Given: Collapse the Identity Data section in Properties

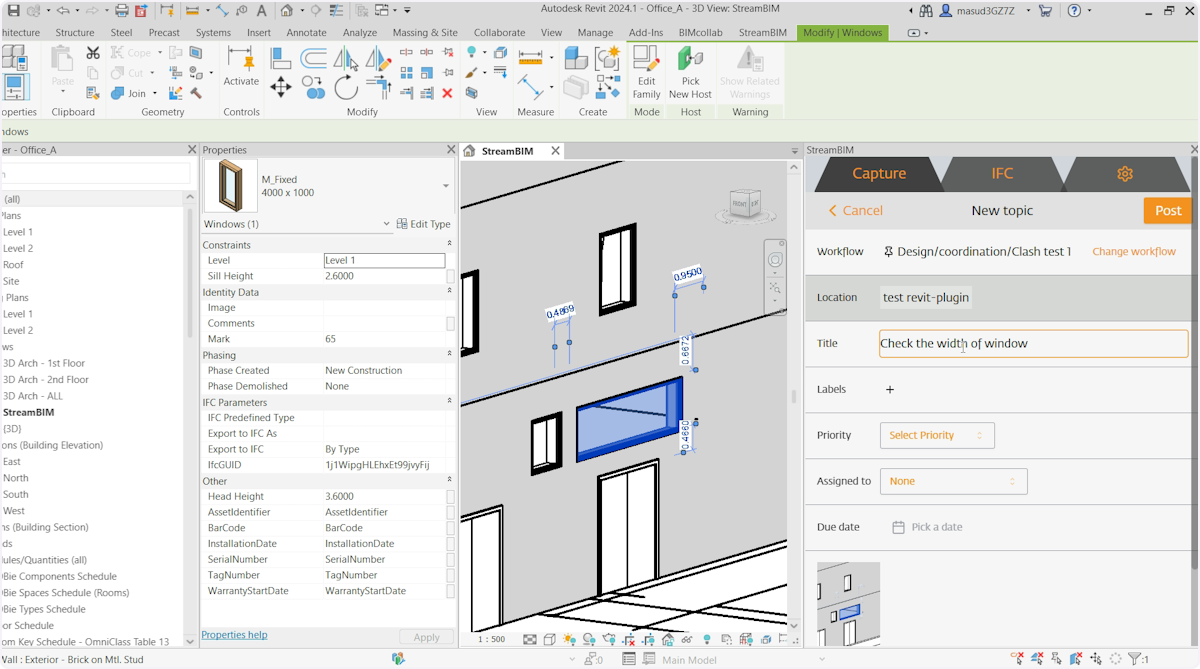Looking at the screenshot, I should [449, 292].
